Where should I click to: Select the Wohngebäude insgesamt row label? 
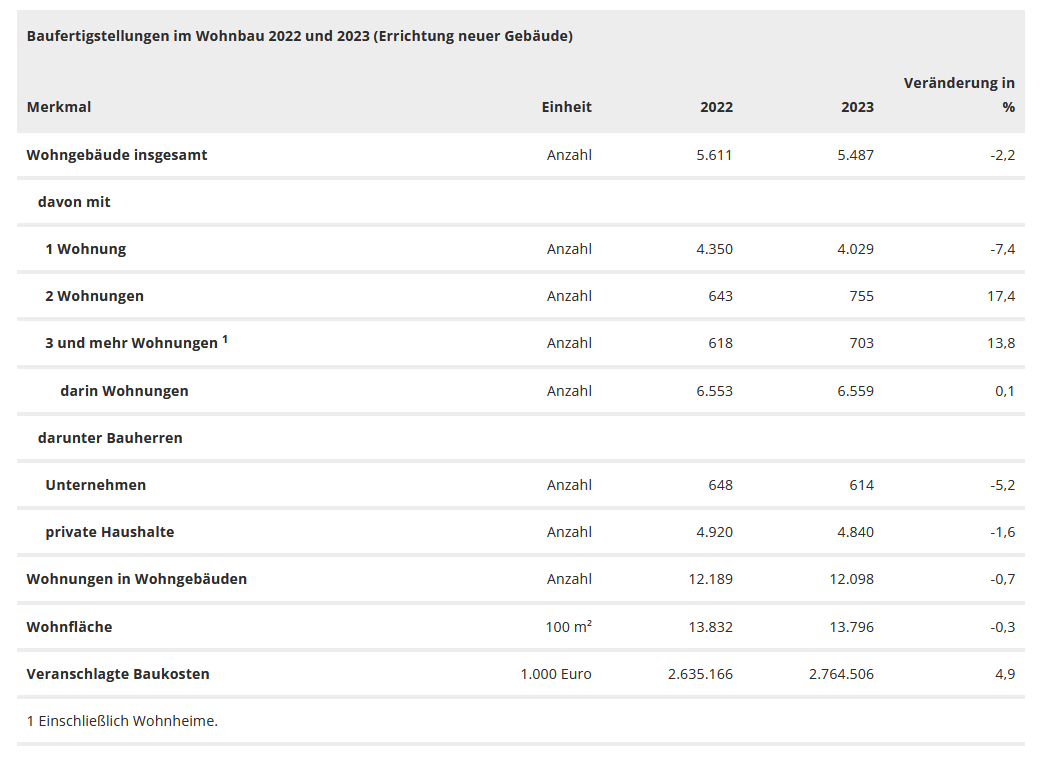(117, 155)
